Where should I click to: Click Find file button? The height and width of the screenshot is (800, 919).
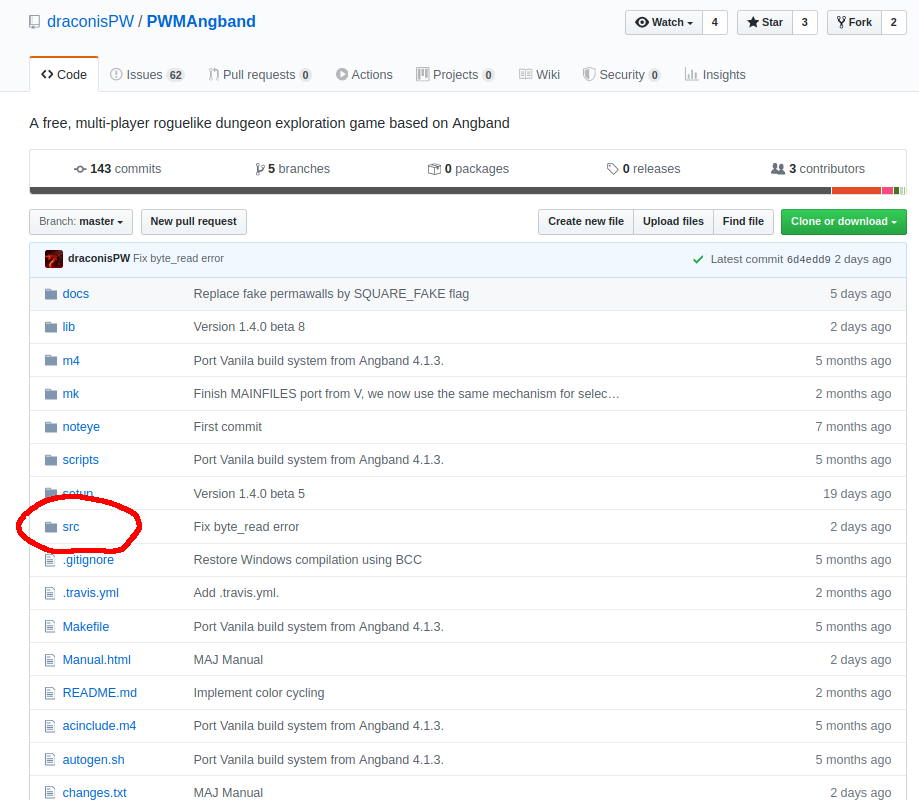(x=743, y=222)
